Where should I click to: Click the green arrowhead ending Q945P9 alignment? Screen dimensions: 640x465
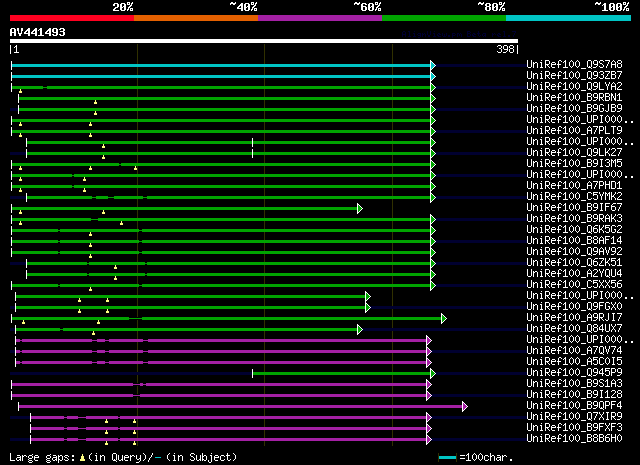(433, 374)
